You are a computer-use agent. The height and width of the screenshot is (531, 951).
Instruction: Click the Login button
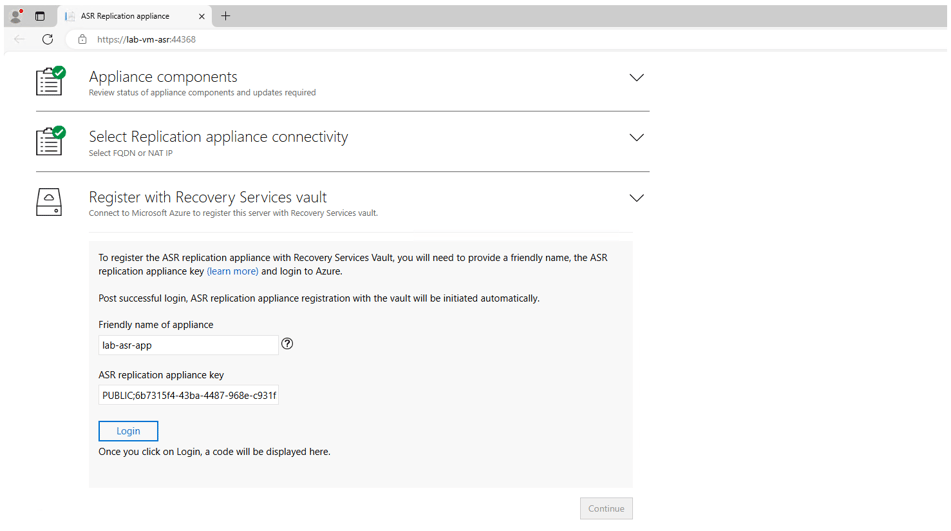[x=128, y=431]
